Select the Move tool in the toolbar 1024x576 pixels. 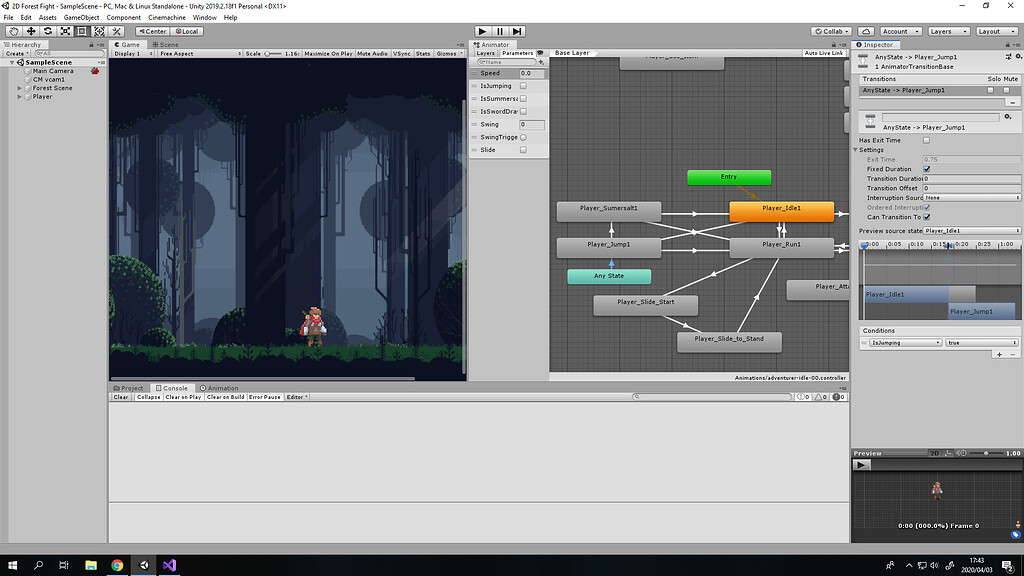point(29,31)
